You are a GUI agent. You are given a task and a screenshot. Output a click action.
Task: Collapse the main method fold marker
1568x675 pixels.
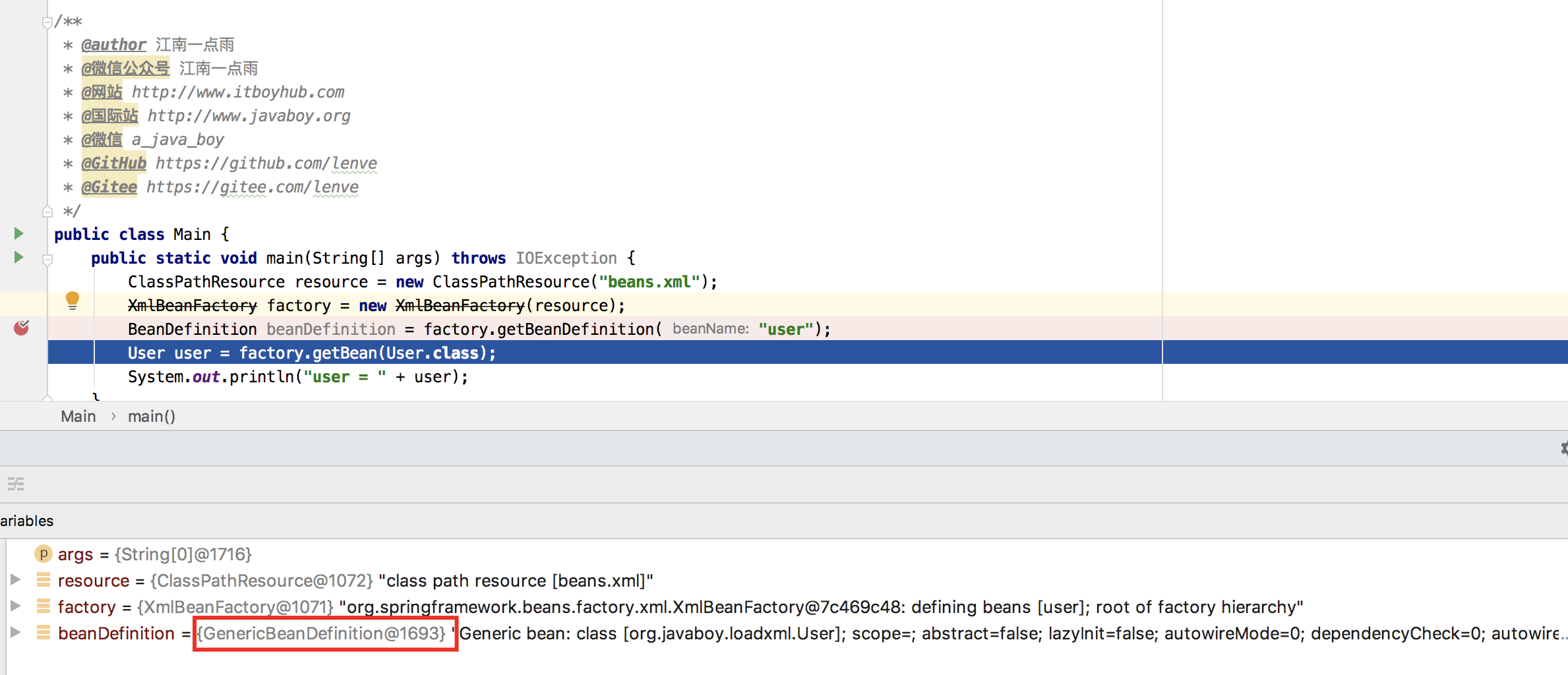pos(47,260)
